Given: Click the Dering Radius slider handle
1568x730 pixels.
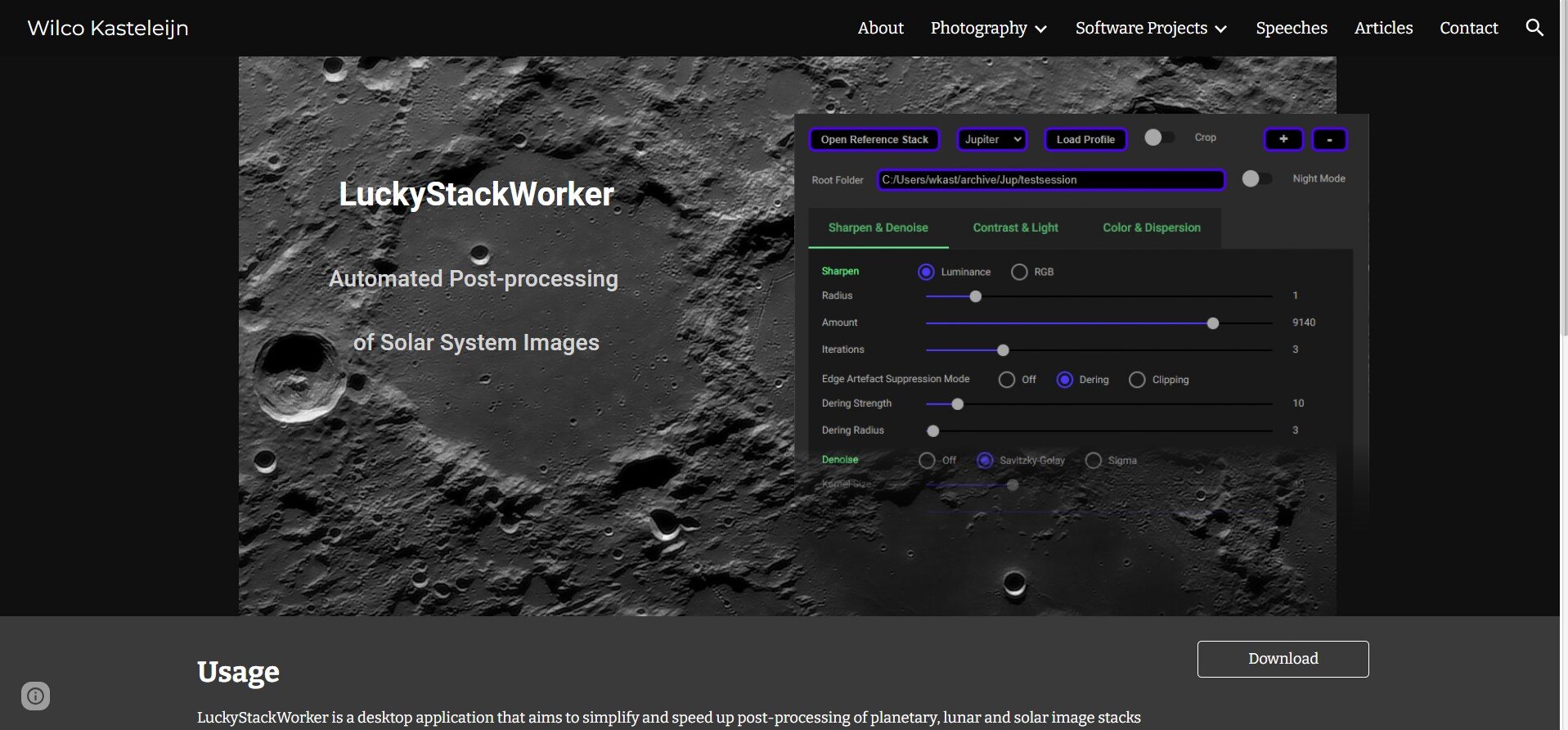Looking at the screenshot, I should click(x=933, y=431).
